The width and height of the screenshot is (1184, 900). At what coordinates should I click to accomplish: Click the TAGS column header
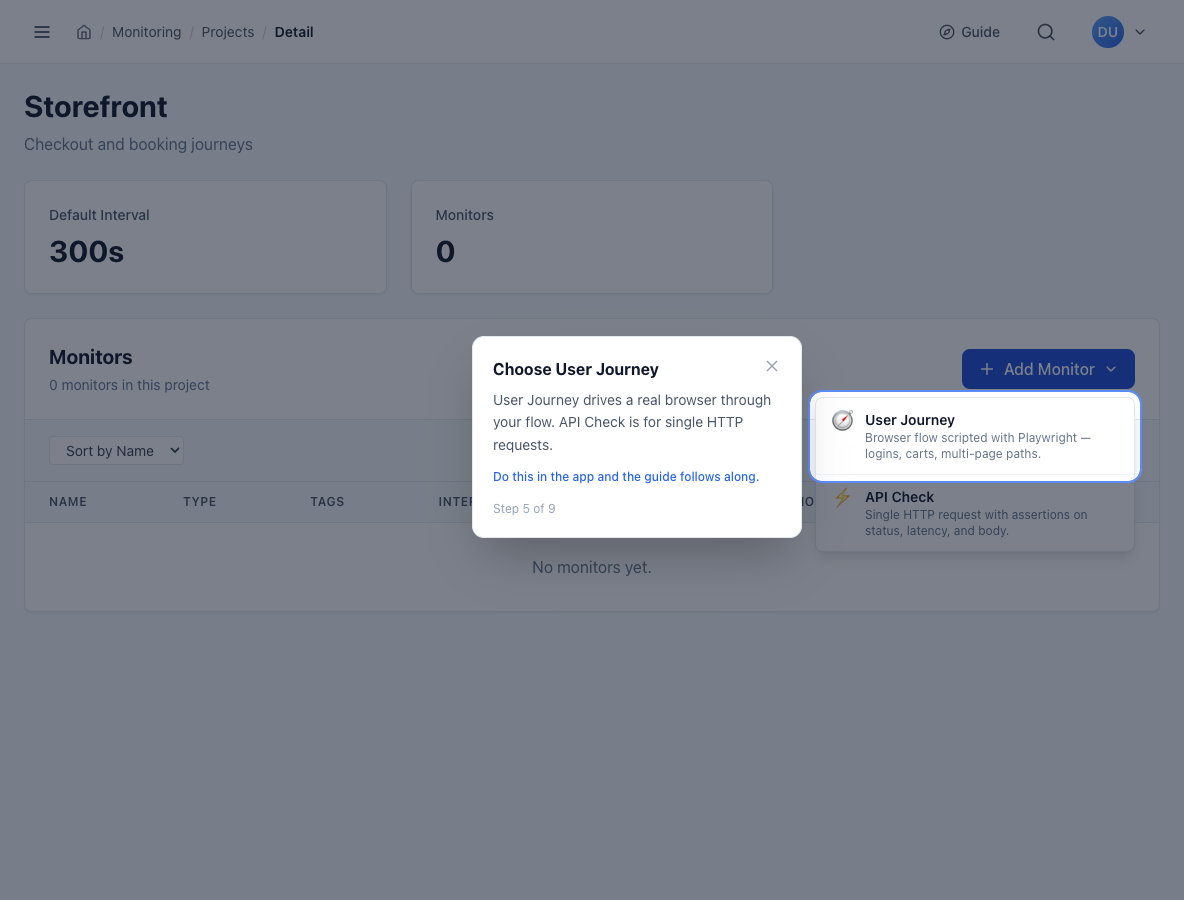327,502
